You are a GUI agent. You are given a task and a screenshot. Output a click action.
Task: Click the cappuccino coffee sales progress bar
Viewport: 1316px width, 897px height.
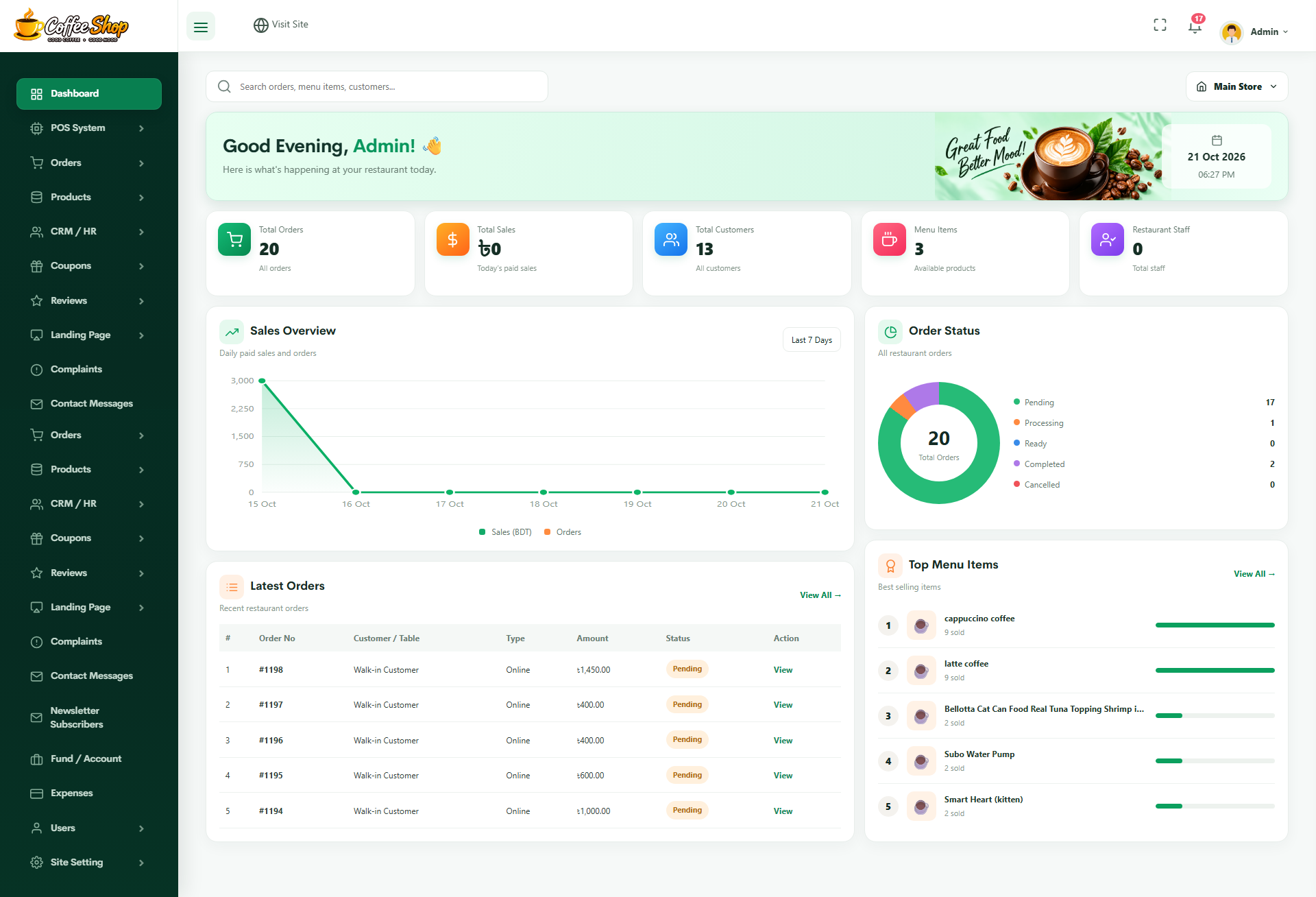[1215, 625]
